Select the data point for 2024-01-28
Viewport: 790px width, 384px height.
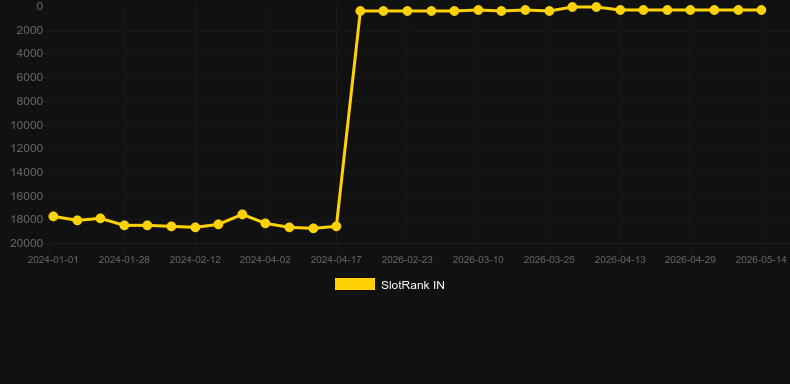124,225
